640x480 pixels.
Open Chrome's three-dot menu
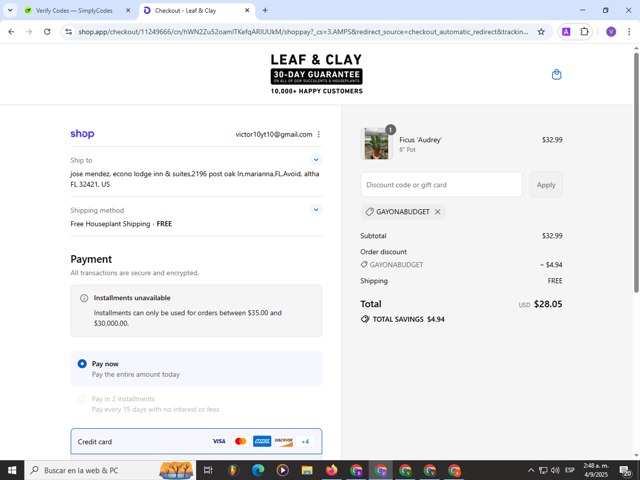[629, 32]
